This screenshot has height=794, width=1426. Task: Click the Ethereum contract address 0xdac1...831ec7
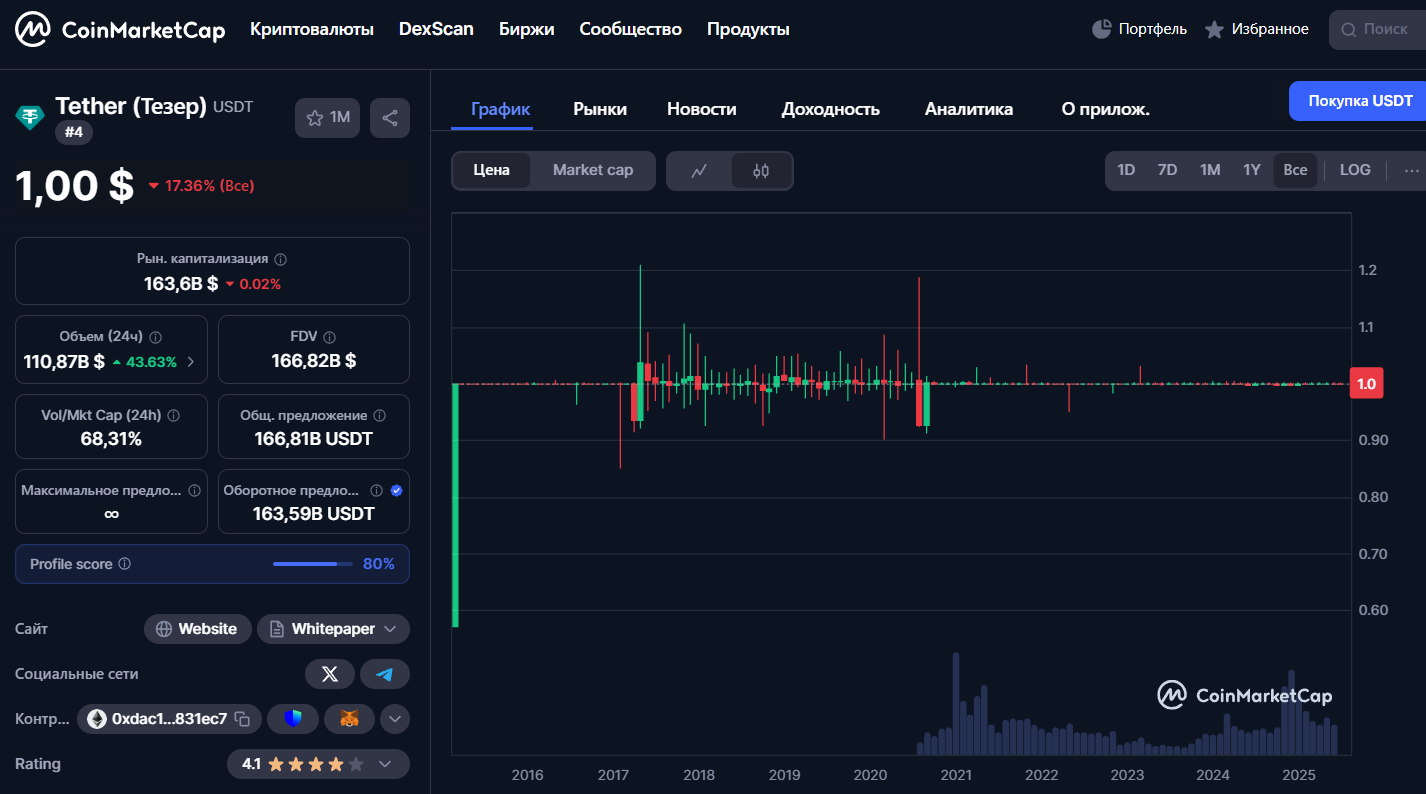(169, 719)
